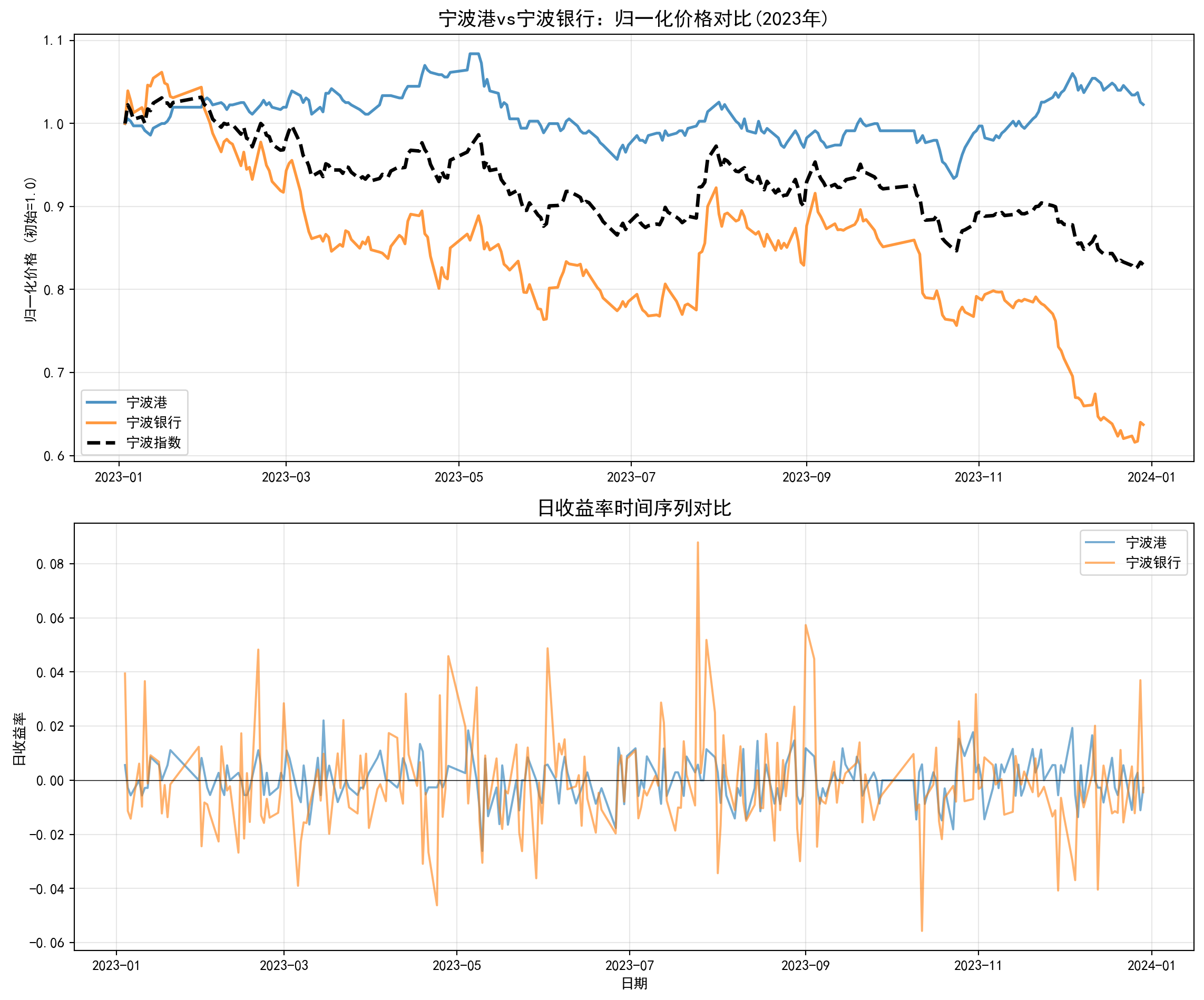The width and height of the screenshot is (1204, 1000).
Task: Click the 归一化价格 y-axis label
Action: pos(31,249)
